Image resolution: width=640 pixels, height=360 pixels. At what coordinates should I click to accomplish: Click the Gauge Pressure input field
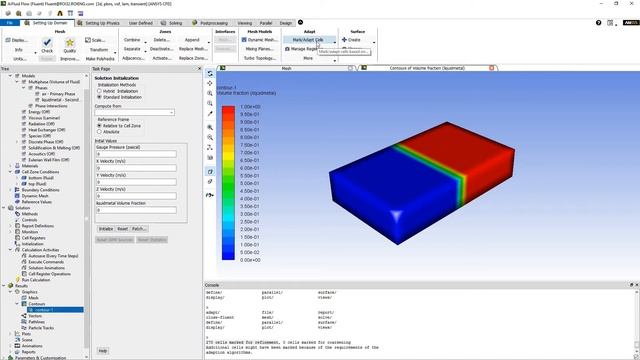tap(136, 154)
